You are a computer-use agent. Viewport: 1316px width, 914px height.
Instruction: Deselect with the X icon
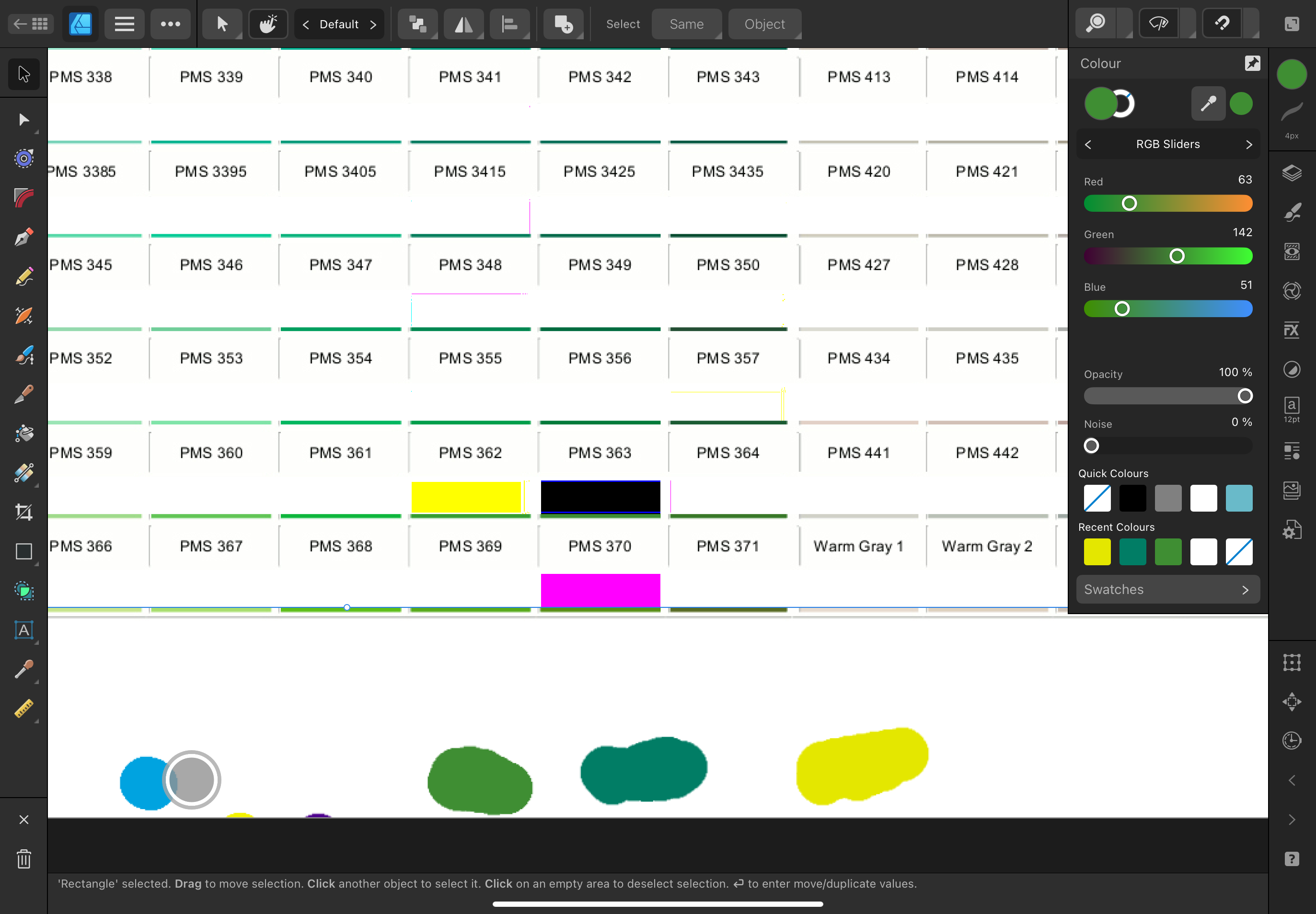(x=23, y=820)
